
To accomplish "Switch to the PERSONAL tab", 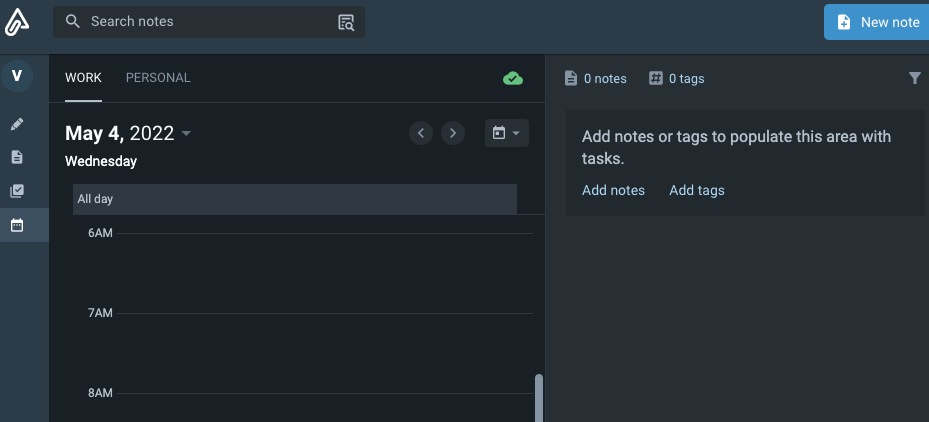I will click(x=158, y=78).
